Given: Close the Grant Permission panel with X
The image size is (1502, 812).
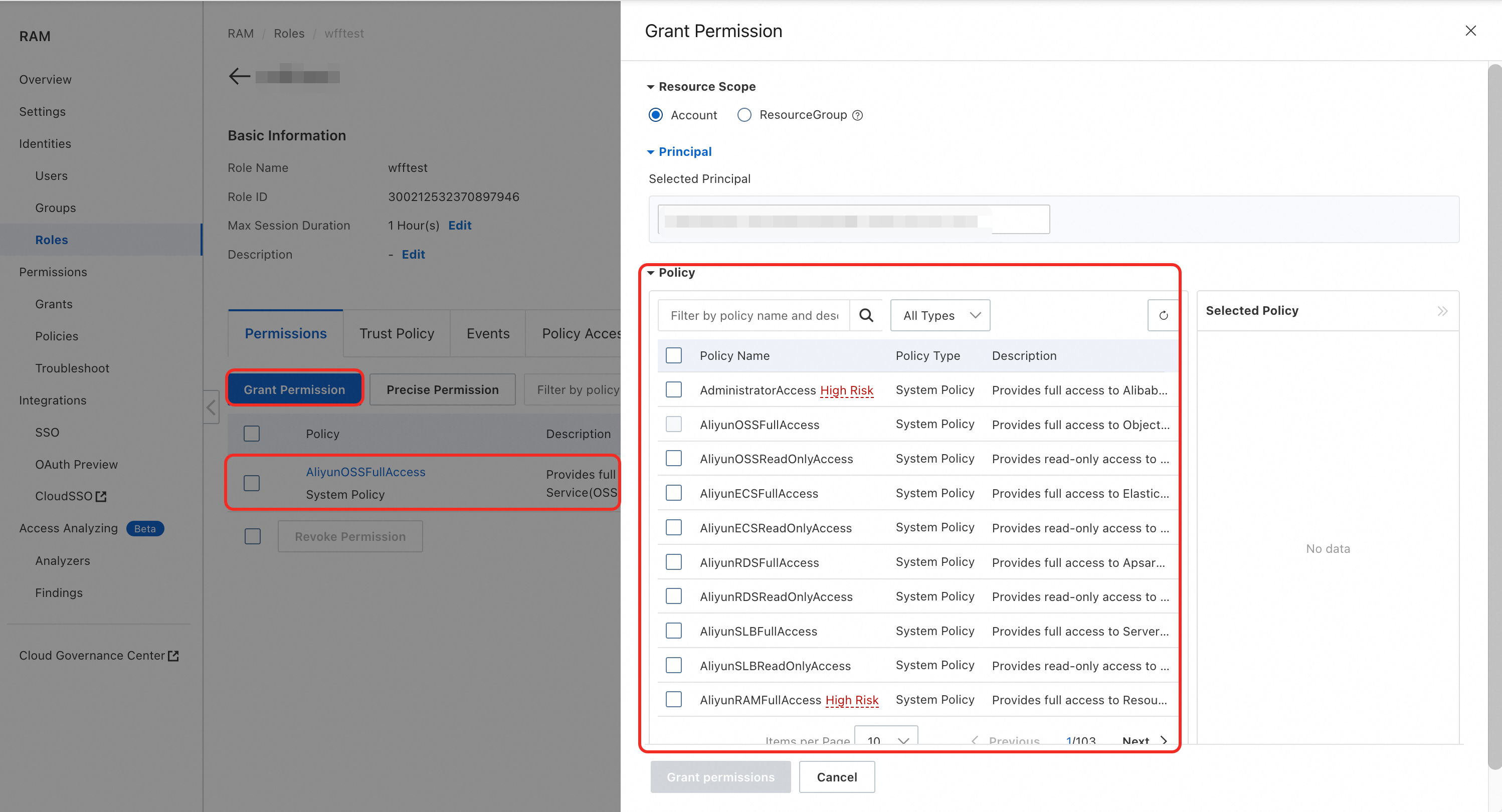Looking at the screenshot, I should (1470, 31).
